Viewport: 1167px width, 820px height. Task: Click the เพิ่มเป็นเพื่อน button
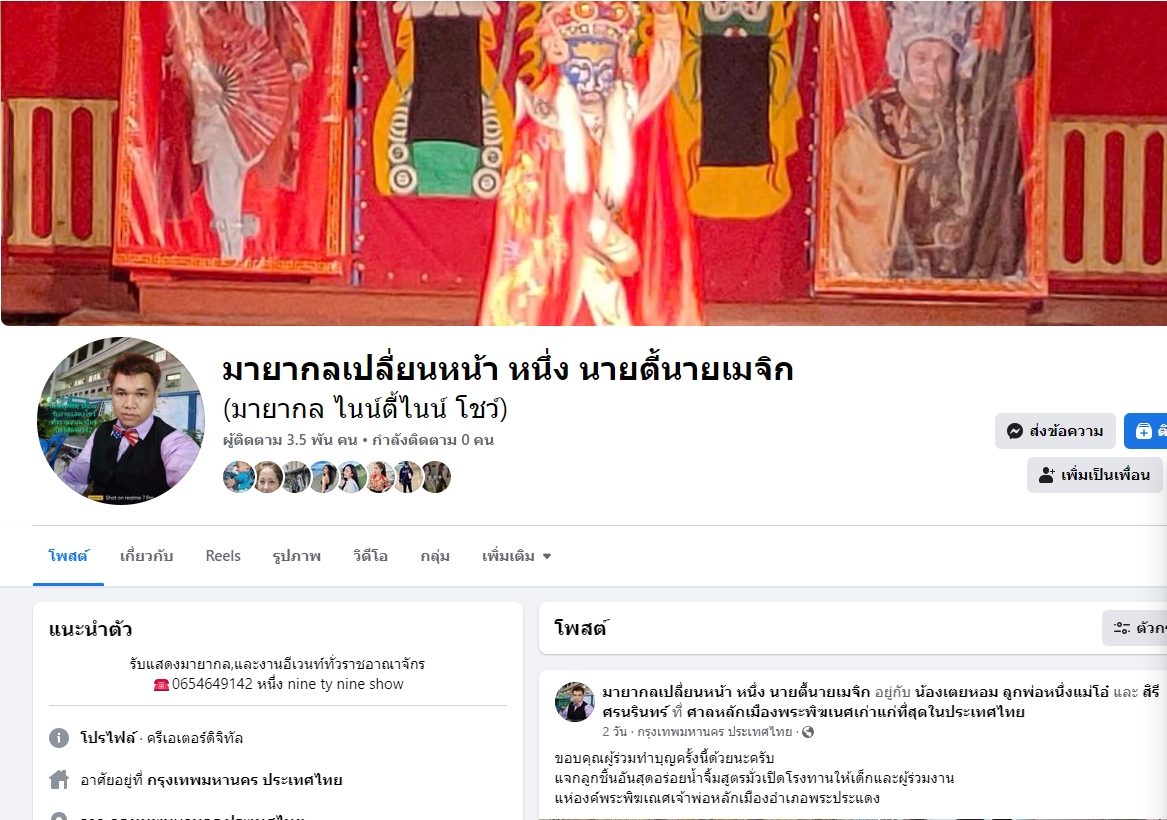pyautogui.click(x=1095, y=475)
